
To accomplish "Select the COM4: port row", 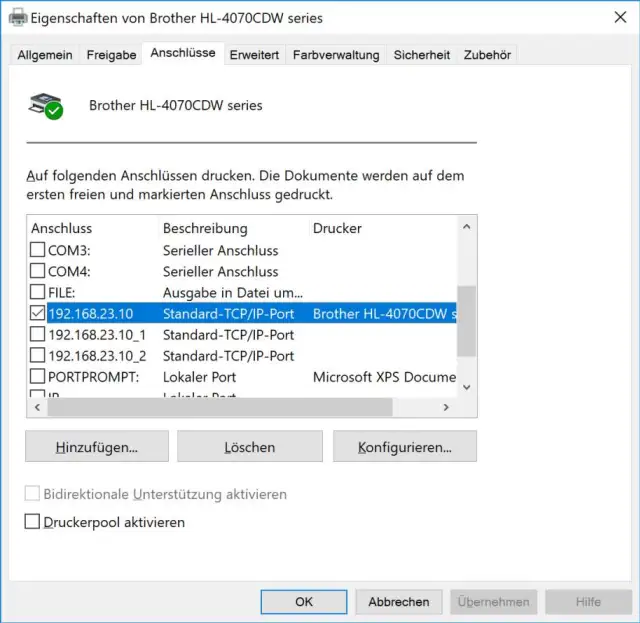I will [243, 271].
